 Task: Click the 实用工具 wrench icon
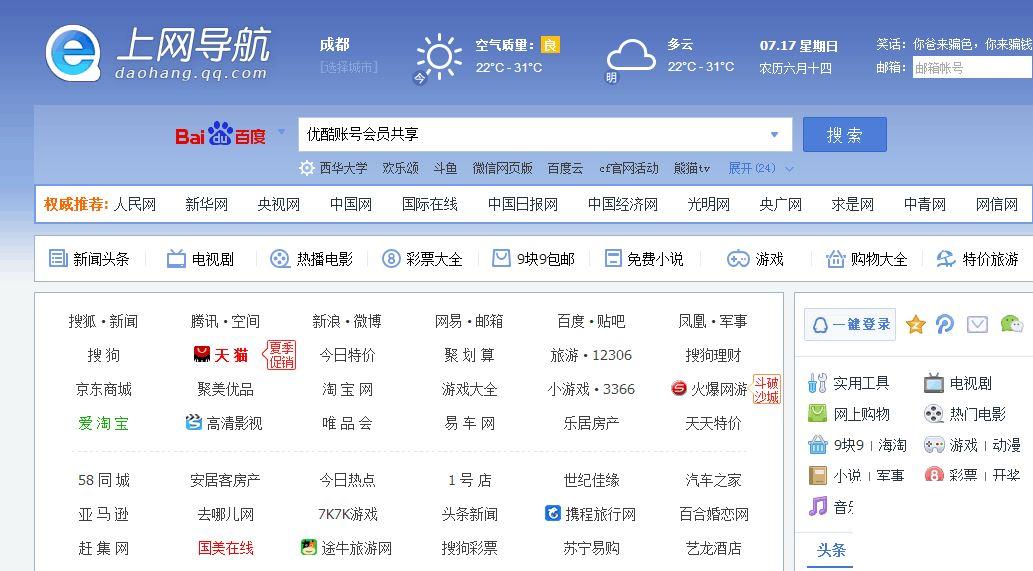click(817, 383)
